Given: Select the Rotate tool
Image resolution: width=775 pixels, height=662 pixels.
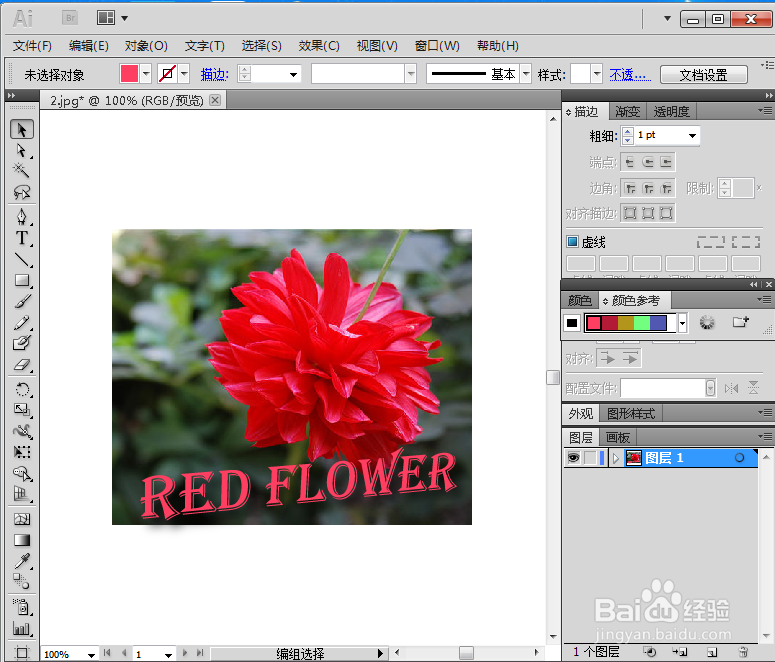Looking at the screenshot, I should (22, 389).
